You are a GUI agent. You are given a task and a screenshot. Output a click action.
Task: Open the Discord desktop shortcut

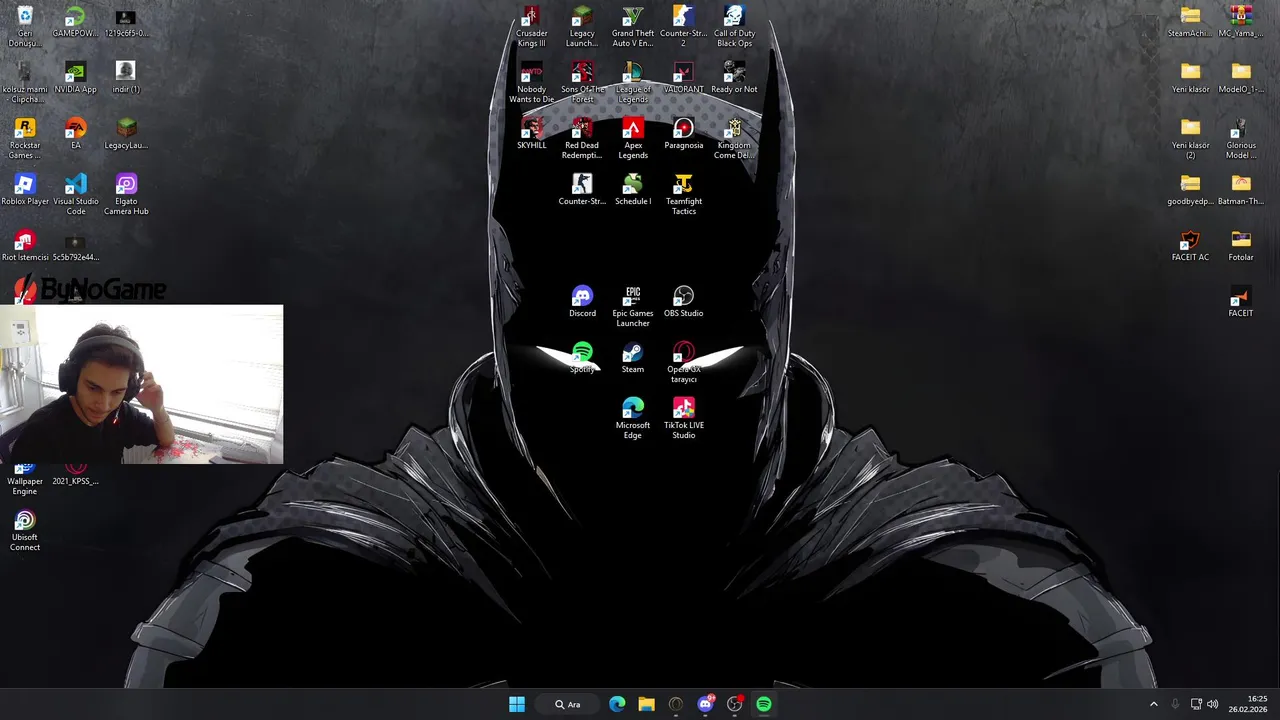coord(582,302)
